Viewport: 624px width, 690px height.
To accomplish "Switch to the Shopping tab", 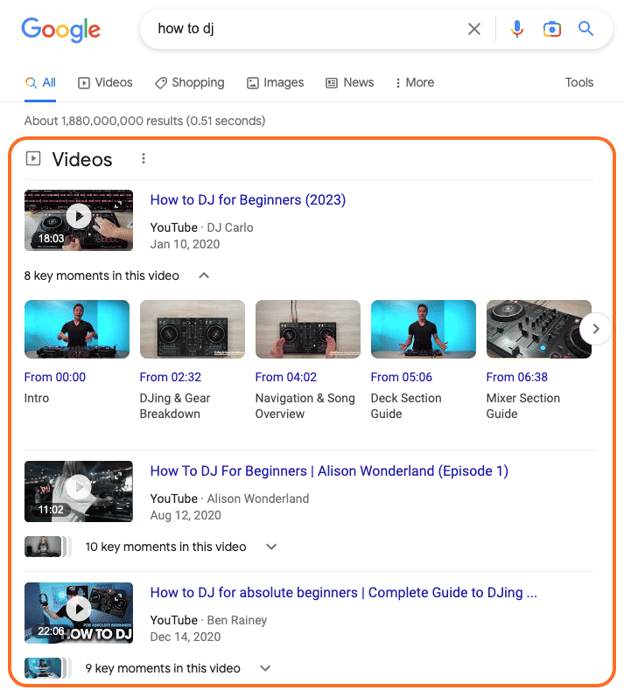I will tap(190, 83).
